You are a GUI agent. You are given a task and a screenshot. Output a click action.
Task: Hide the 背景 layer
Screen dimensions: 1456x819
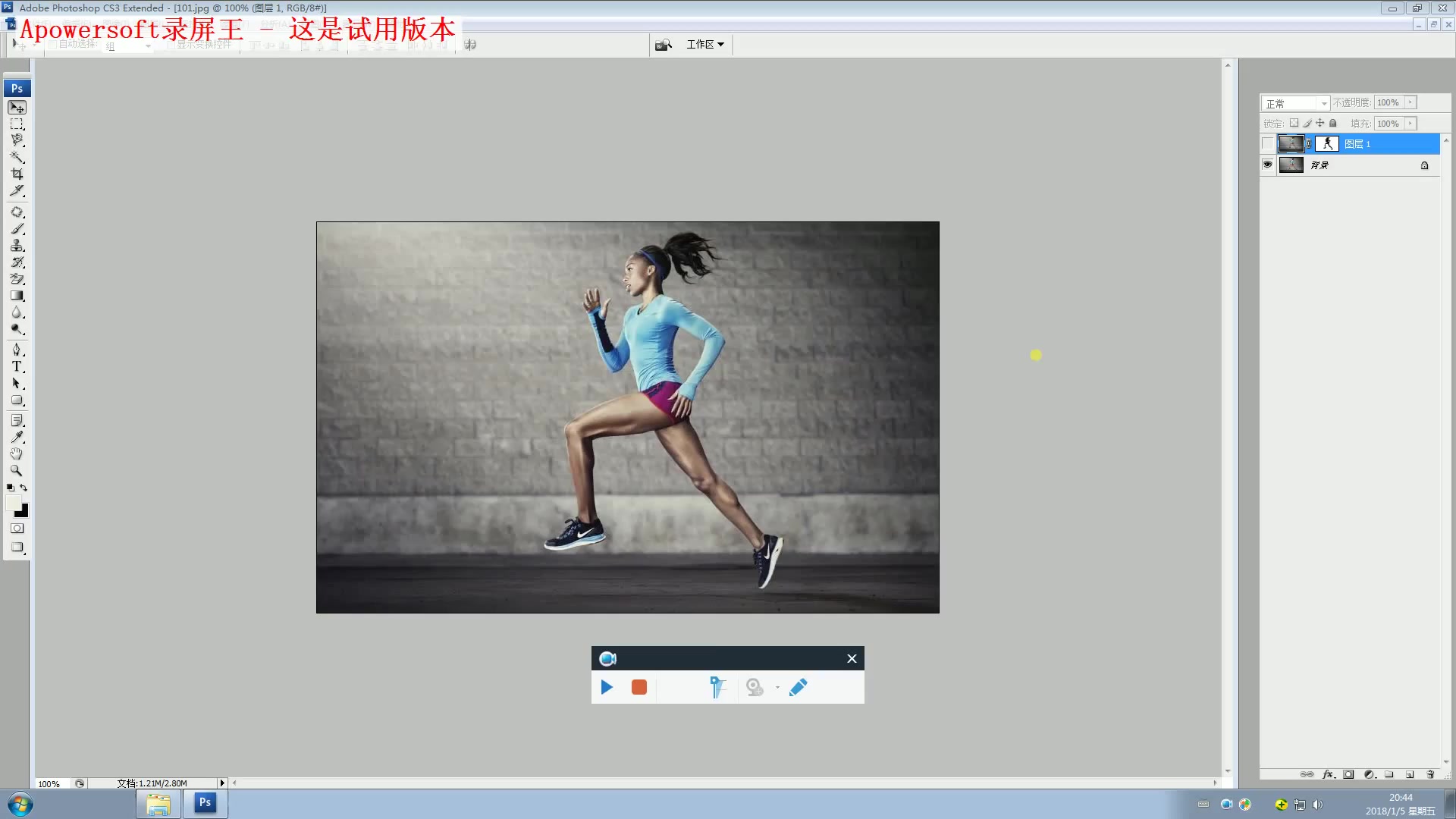1267,165
